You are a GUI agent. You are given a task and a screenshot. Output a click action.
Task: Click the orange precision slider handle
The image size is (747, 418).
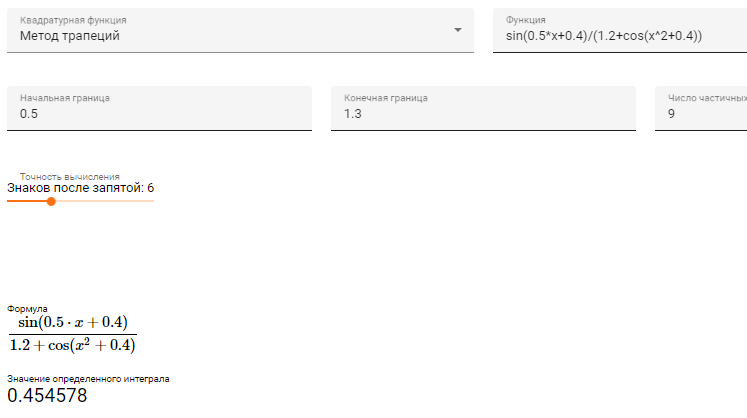[51, 201]
